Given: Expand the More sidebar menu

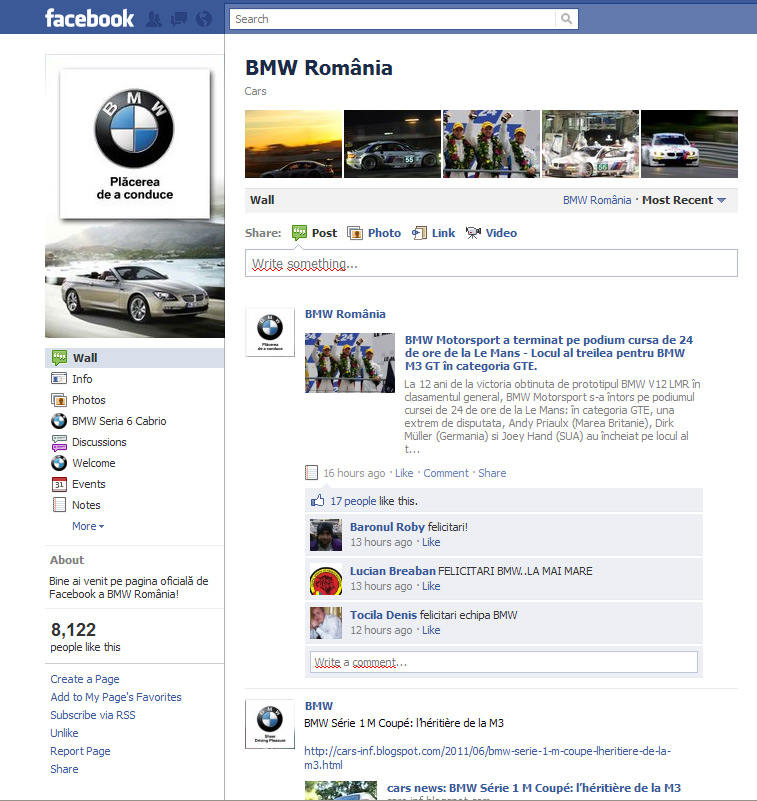Looking at the screenshot, I should tap(88, 526).
